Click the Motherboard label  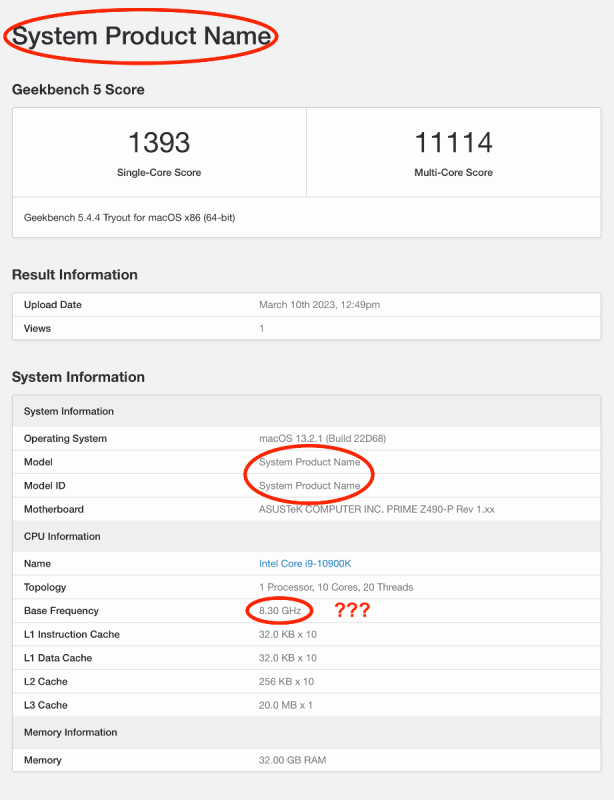tap(54, 509)
